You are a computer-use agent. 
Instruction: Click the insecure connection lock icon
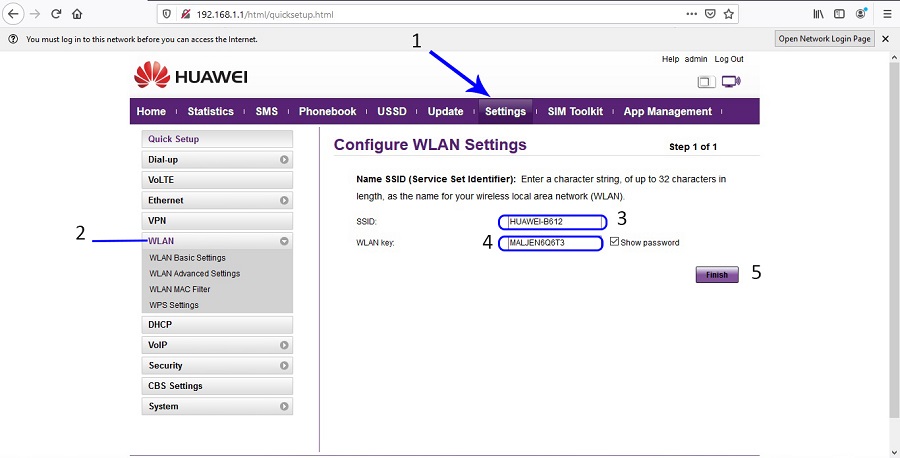click(185, 14)
